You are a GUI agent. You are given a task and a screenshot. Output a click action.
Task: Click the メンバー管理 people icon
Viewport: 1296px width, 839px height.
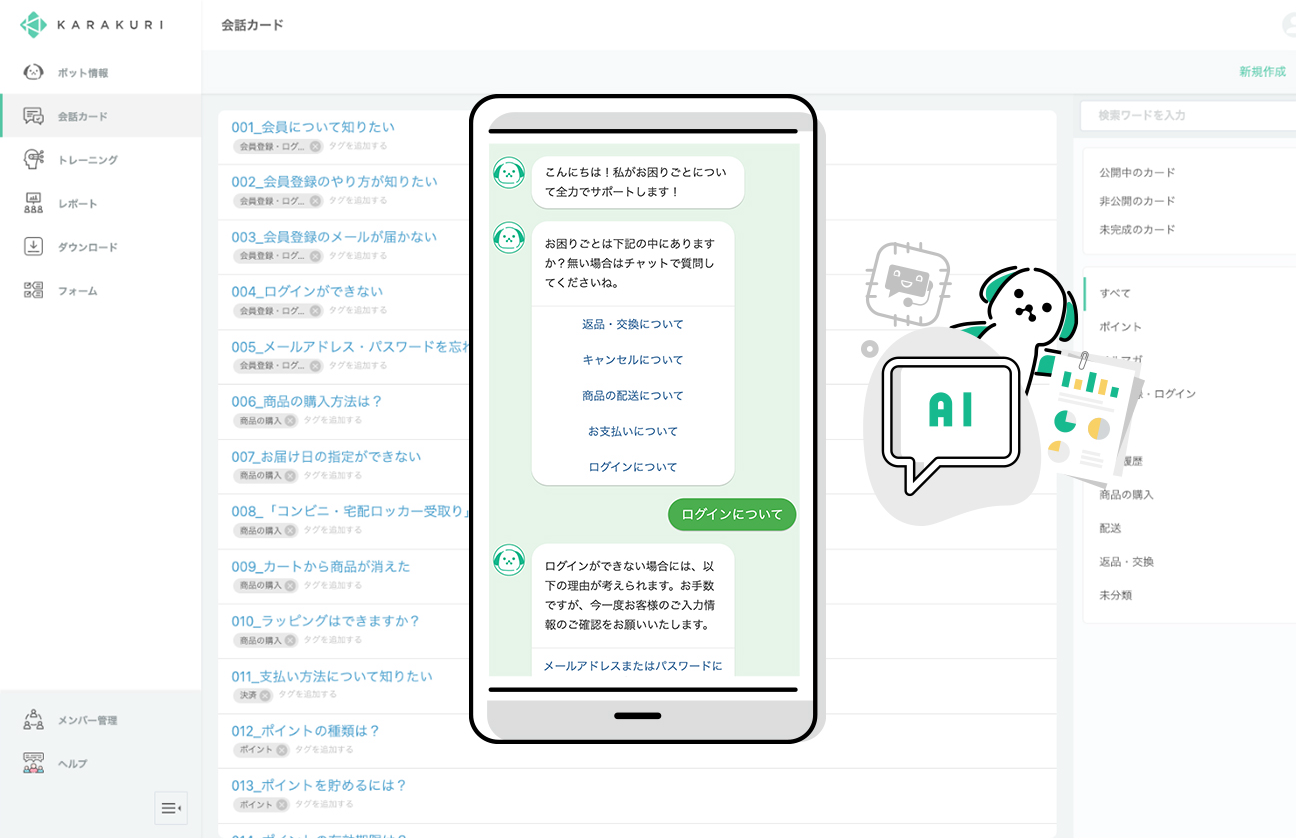point(33,720)
